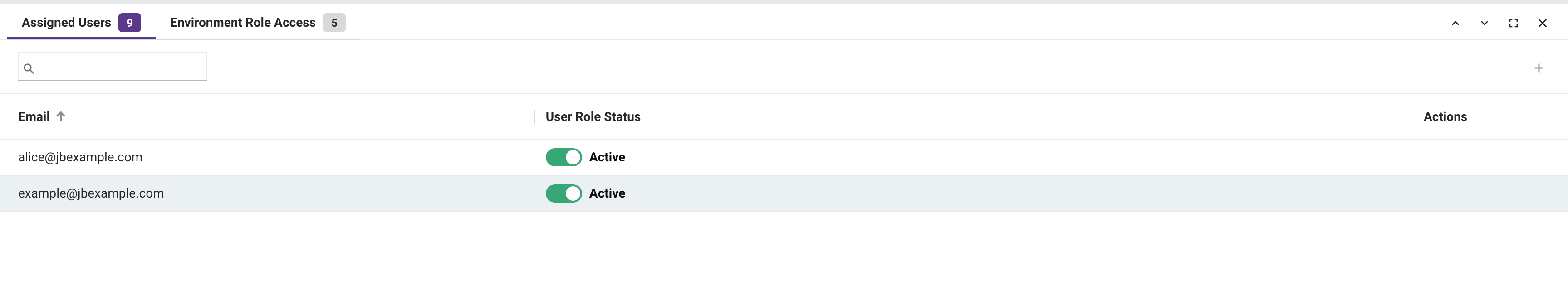Screen dimensions: 1568x290
Task: Click the magnifier search icon
Action: pos(29,69)
